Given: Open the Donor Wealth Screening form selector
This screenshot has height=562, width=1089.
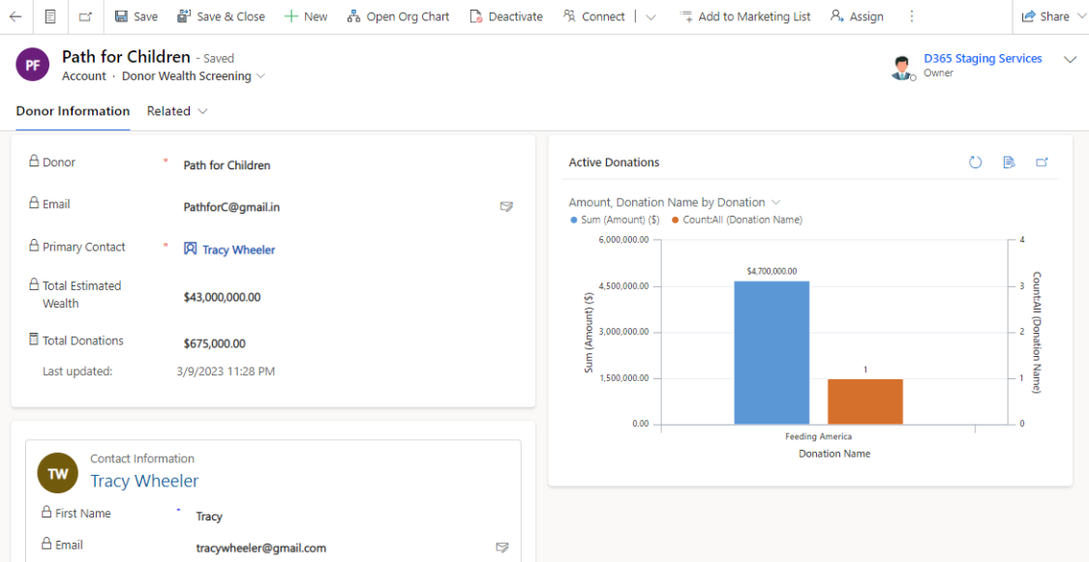Looking at the screenshot, I should (261, 76).
